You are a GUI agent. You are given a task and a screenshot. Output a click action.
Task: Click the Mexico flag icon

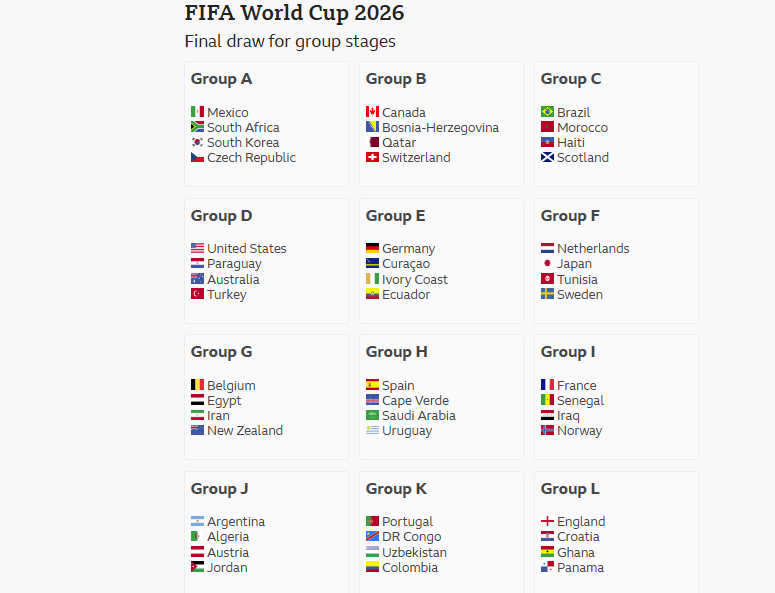click(197, 112)
